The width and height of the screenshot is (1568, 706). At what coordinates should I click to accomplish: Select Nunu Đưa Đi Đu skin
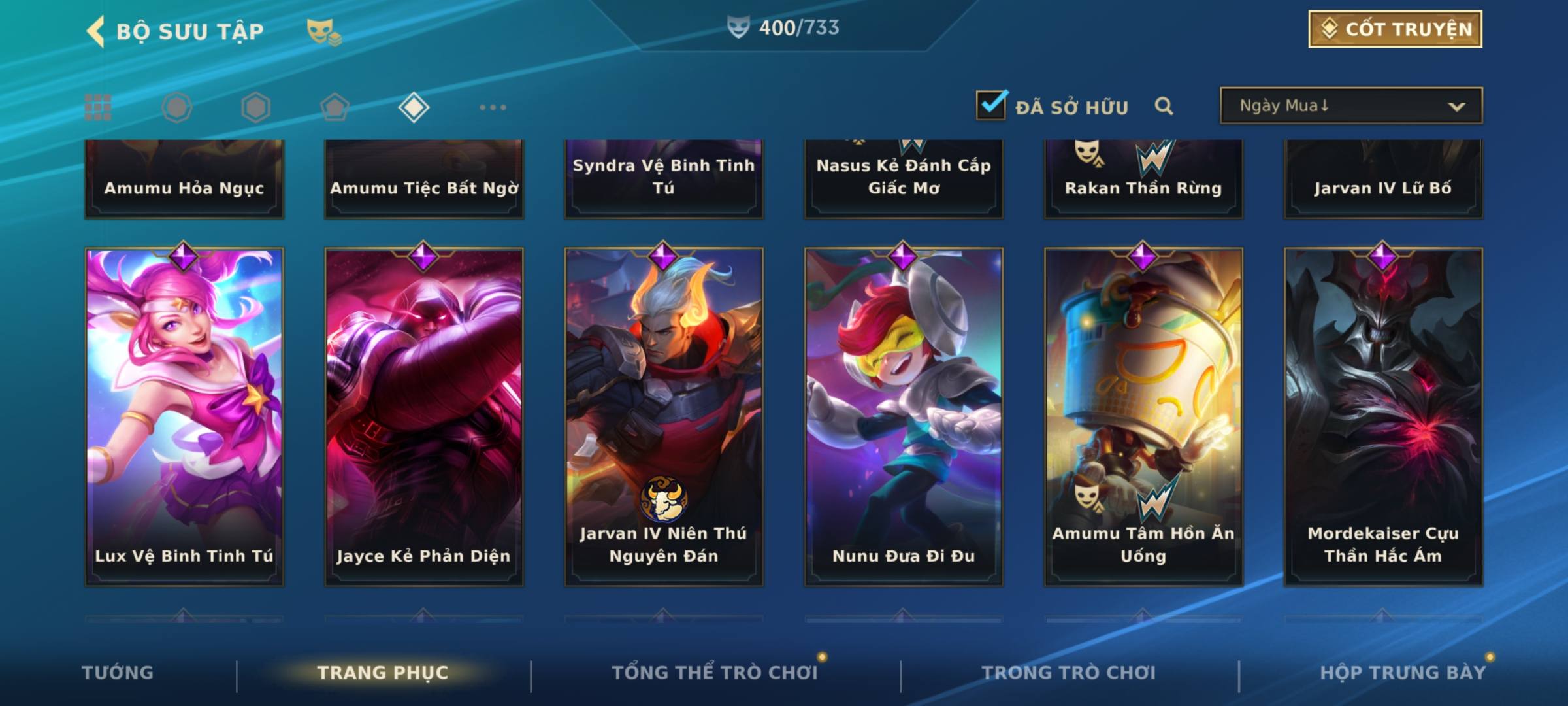click(x=904, y=416)
